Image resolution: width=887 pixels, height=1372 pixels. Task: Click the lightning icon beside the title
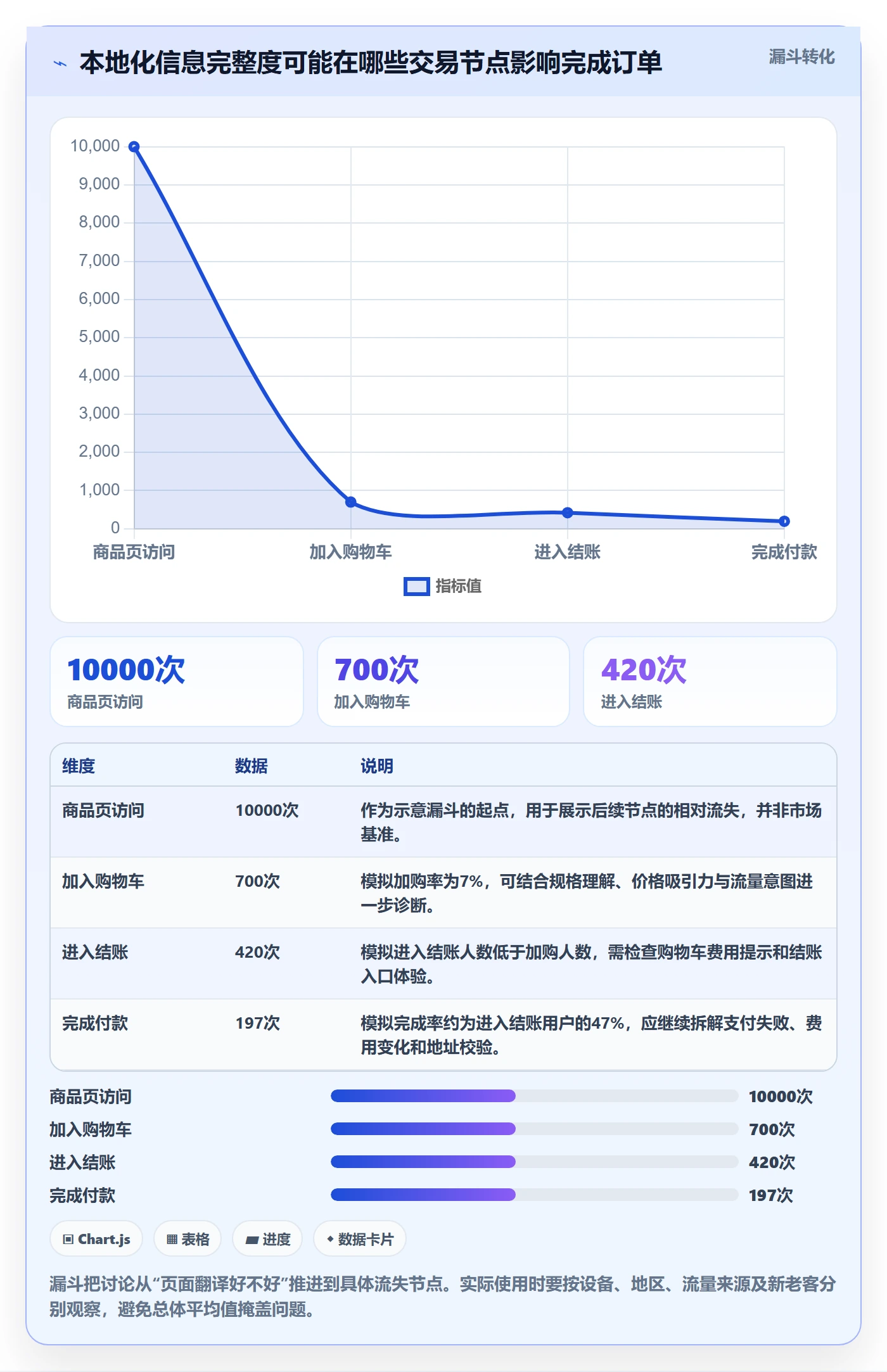pos(60,63)
